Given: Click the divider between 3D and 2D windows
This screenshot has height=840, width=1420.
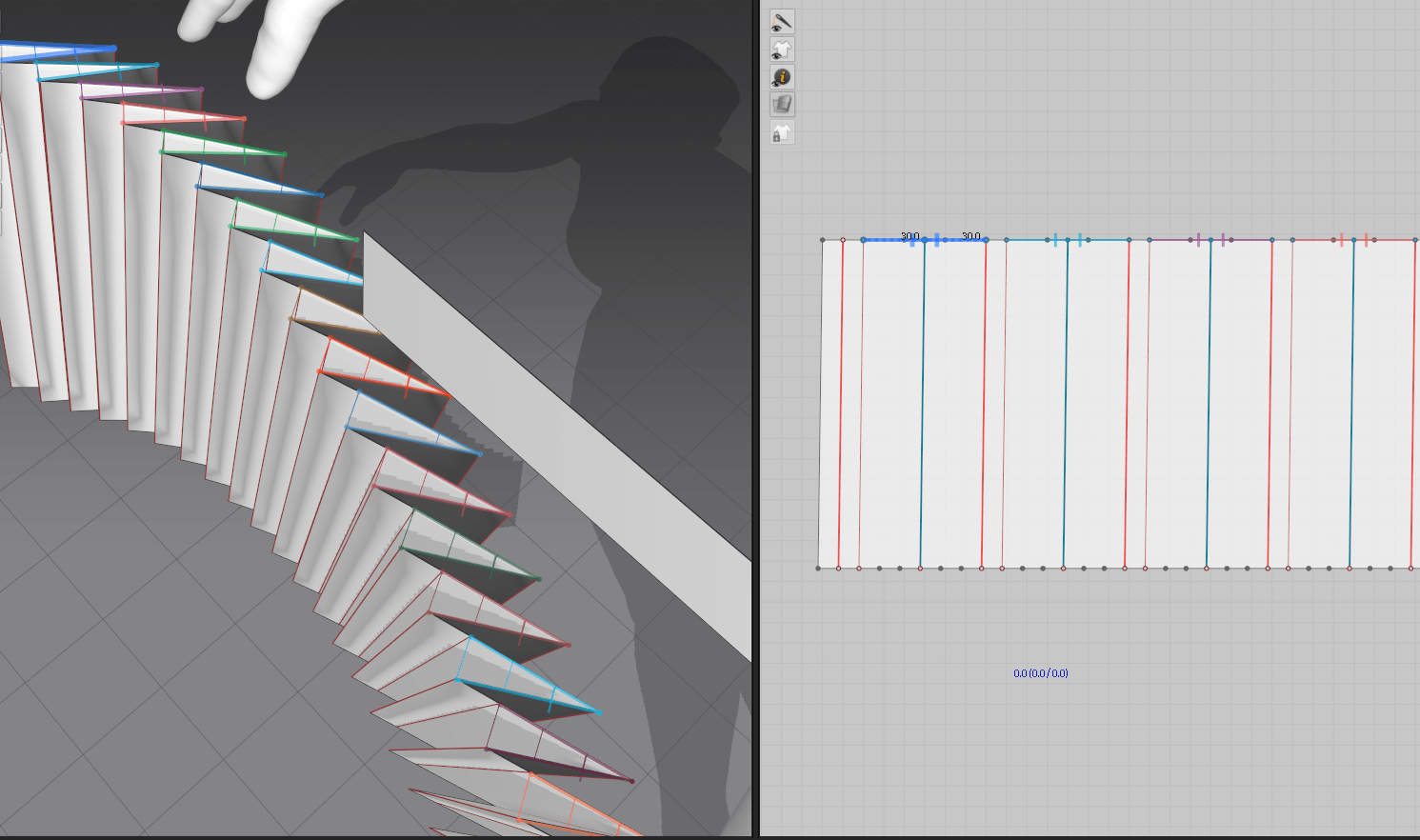Looking at the screenshot, I should tap(756, 419).
